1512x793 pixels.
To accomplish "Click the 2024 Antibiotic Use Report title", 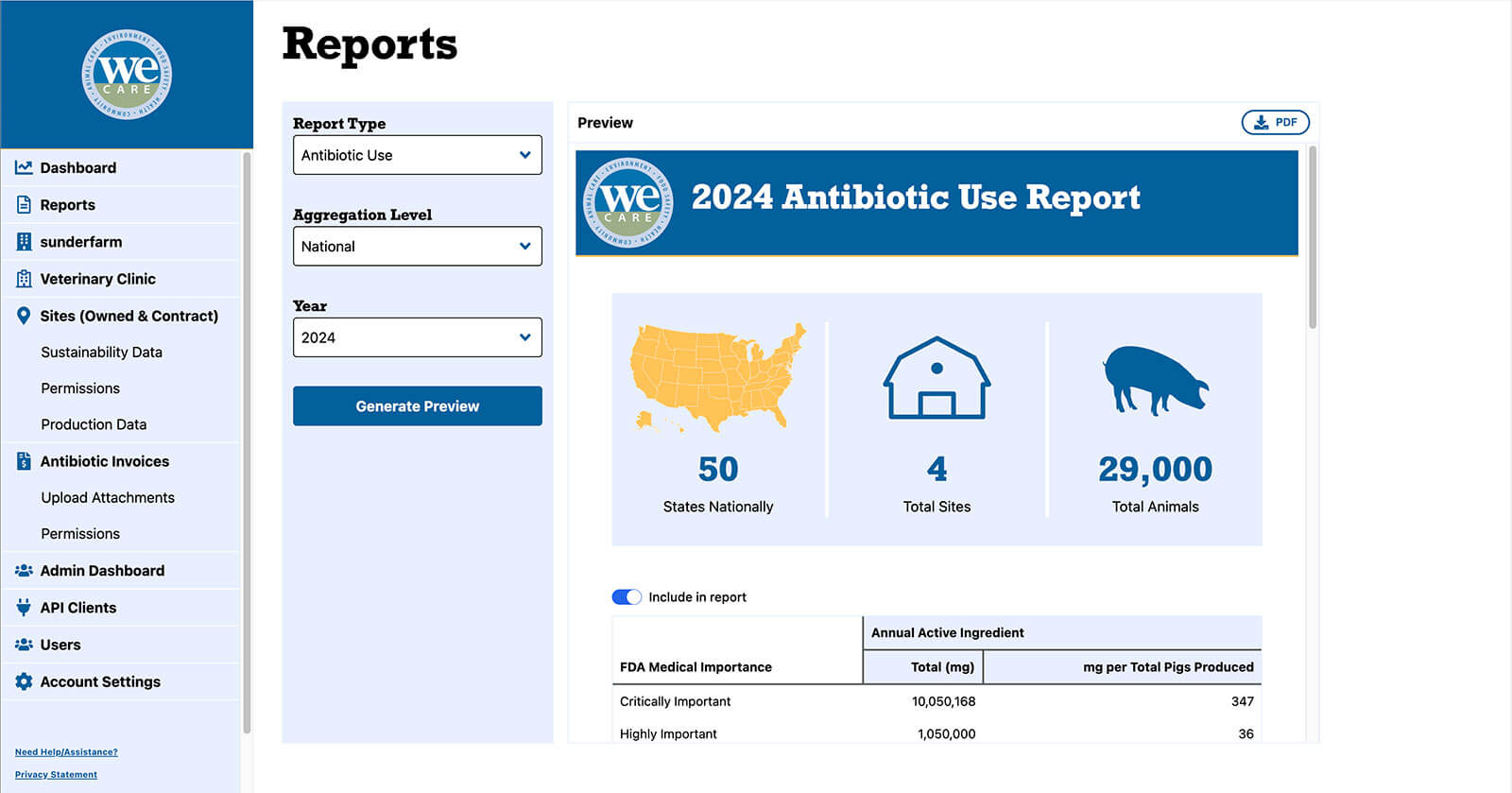I will click(916, 198).
